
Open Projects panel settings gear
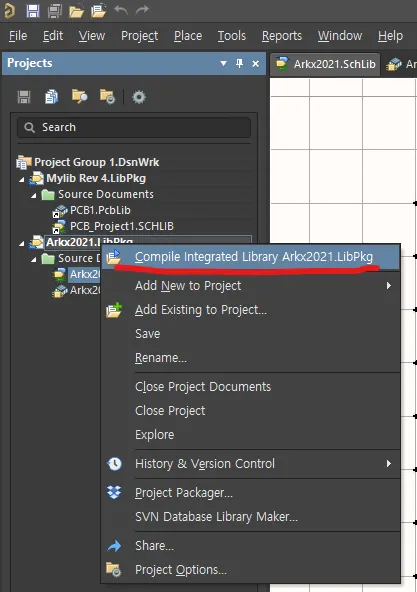[x=139, y=97]
